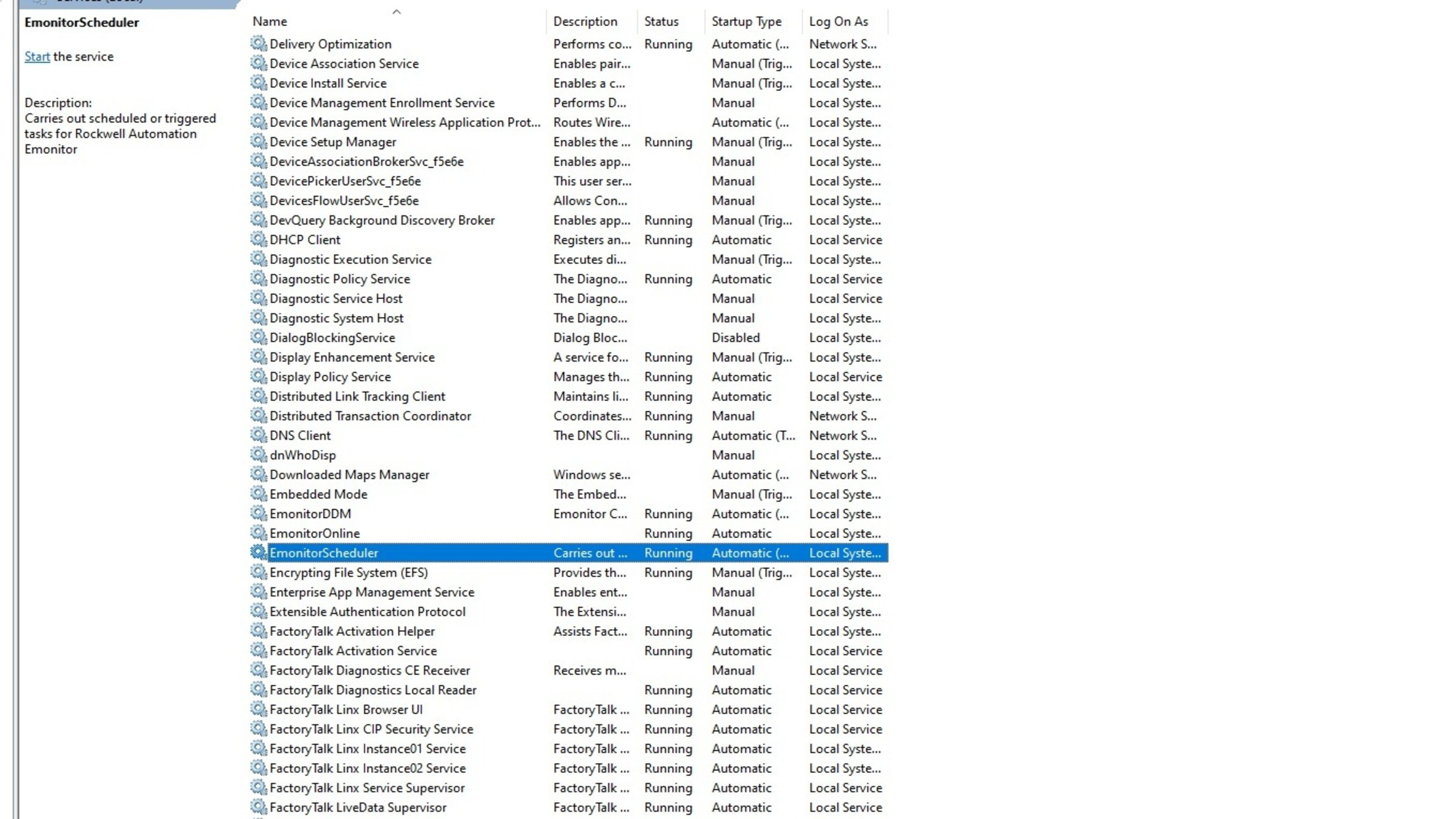Image resolution: width=1456 pixels, height=819 pixels.
Task: Click 'Receives m...' description text
Action: pyautogui.click(x=590, y=670)
